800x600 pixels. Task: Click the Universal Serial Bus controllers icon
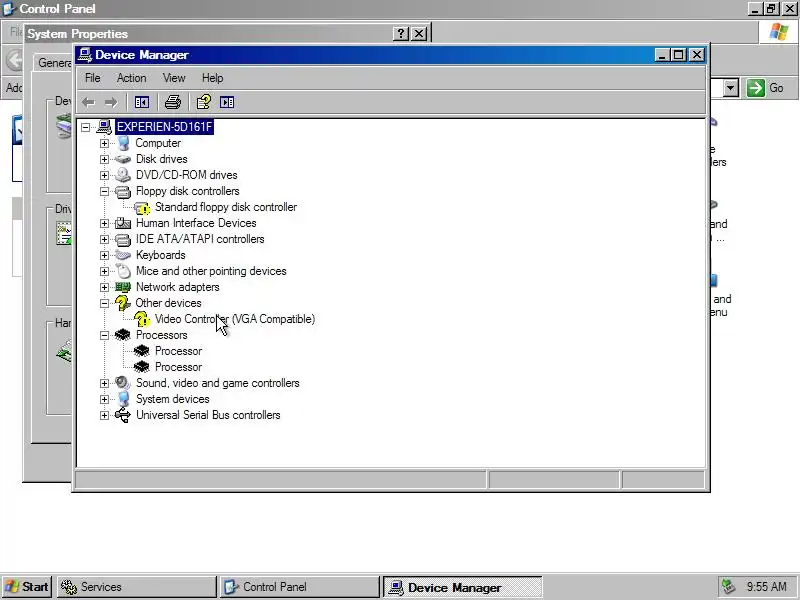tap(123, 415)
